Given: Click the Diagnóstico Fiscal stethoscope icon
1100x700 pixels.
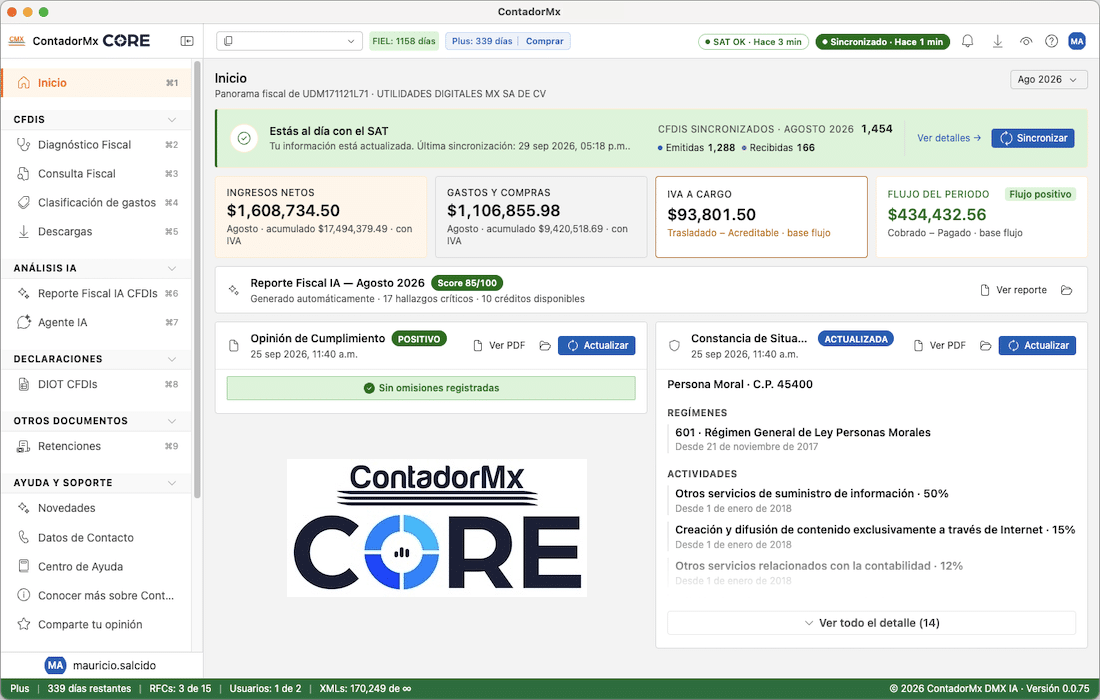Looking at the screenshot, I should 24,144.
